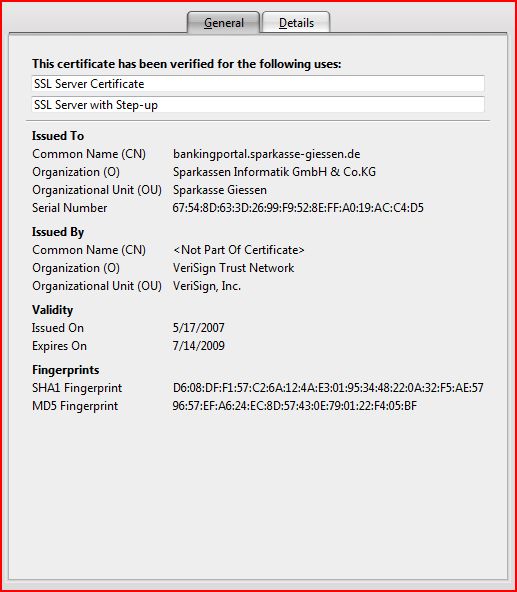
Task: Click the Issued By heading
Action: [58, 232]
